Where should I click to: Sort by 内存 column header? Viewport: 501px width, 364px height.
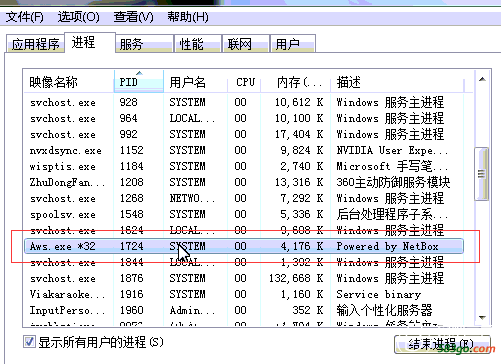pyautogui.click(x=296, y=81)
